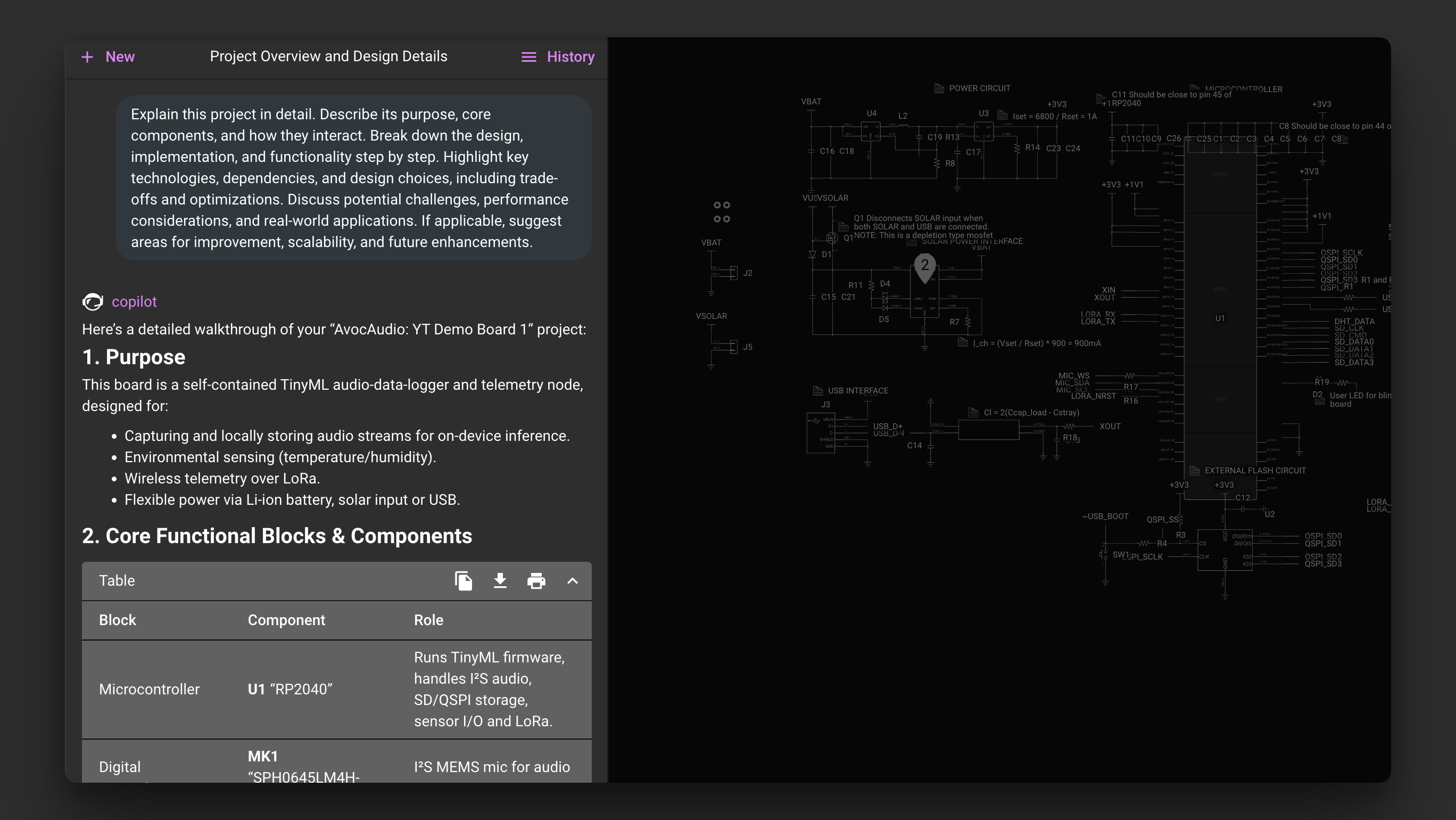Download the table using download icon
1456x820 pixels.
pyautogui.click(x=500, y=581)
